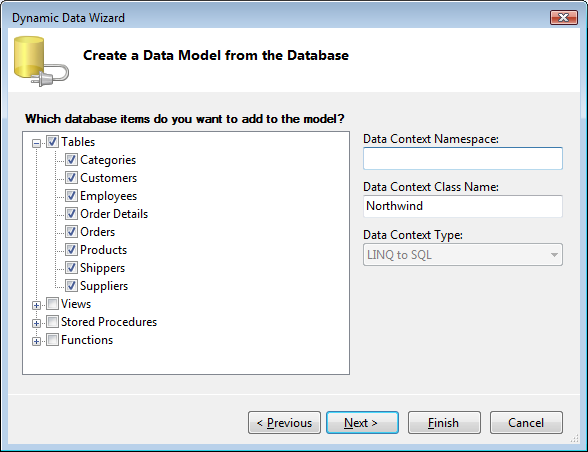Deselect the Employees table checkbox
Viewport: 588px width, 452px height.
[71, 196]
